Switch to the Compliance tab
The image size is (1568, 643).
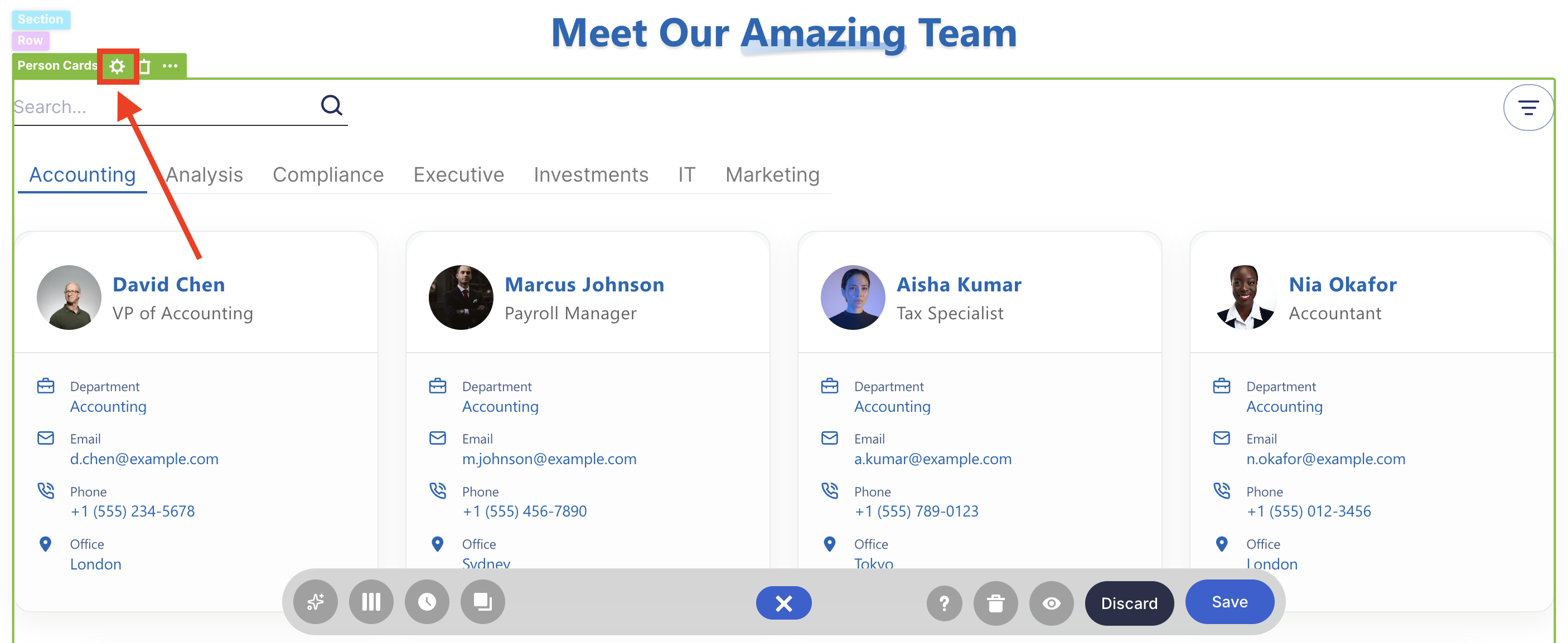coord(327,174)
